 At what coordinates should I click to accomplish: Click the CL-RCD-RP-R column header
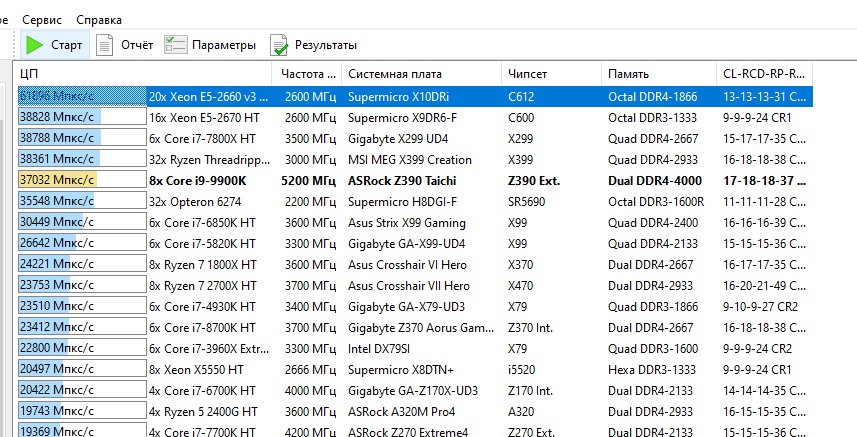click(x=762, y=74)
